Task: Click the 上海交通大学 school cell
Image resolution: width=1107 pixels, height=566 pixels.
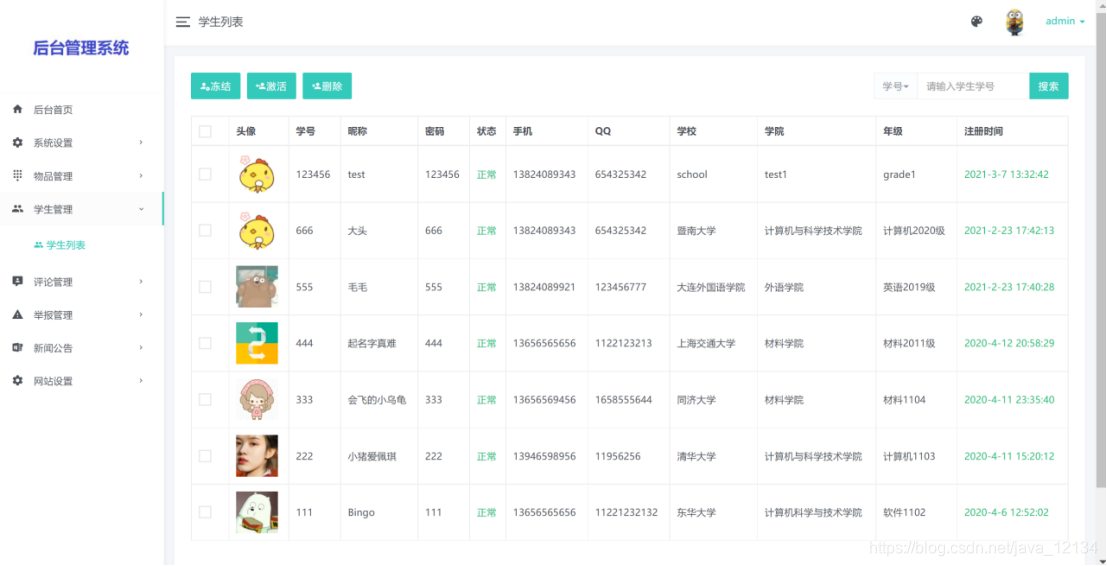Action: 706,344
